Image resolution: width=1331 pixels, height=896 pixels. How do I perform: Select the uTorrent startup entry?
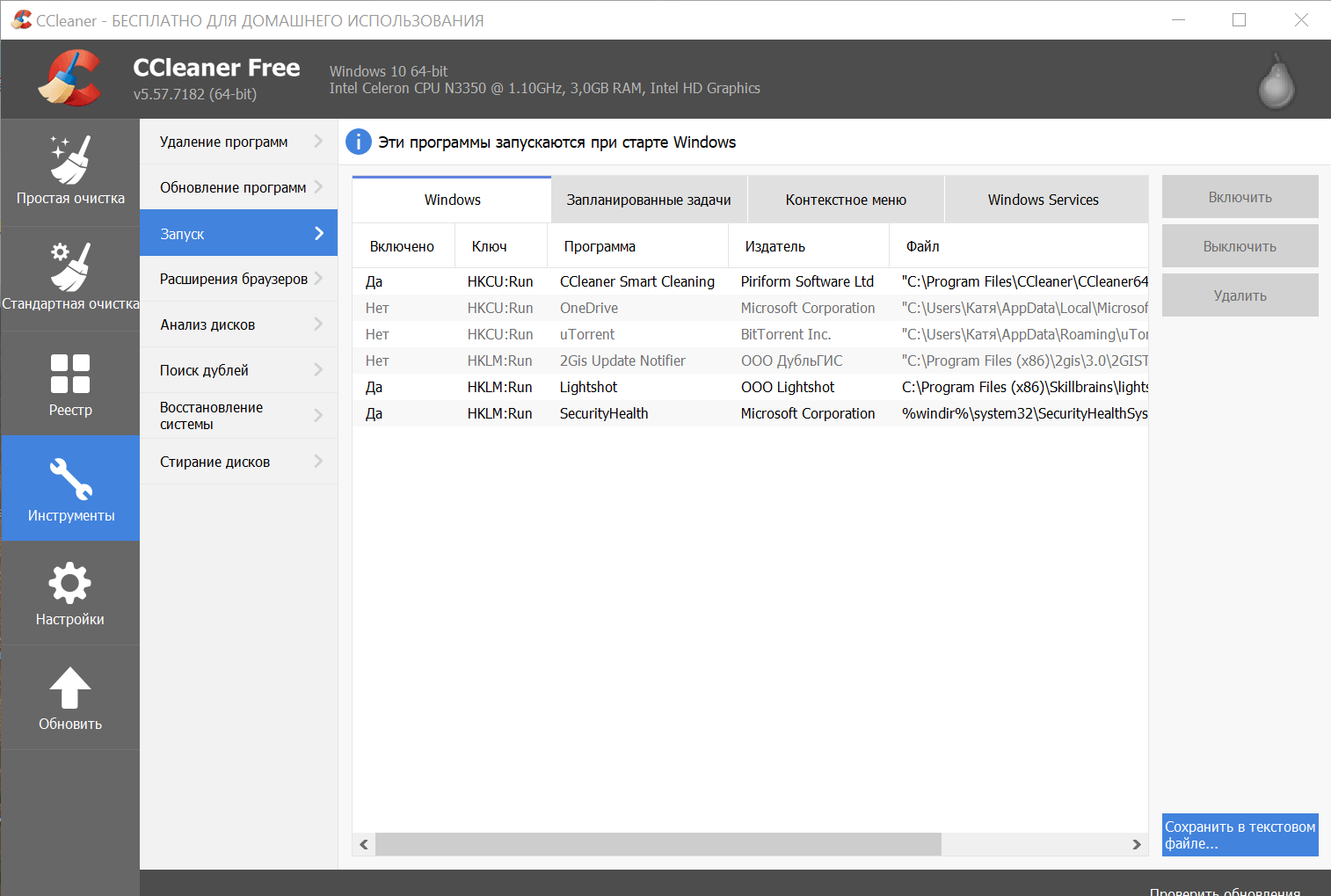751,334
